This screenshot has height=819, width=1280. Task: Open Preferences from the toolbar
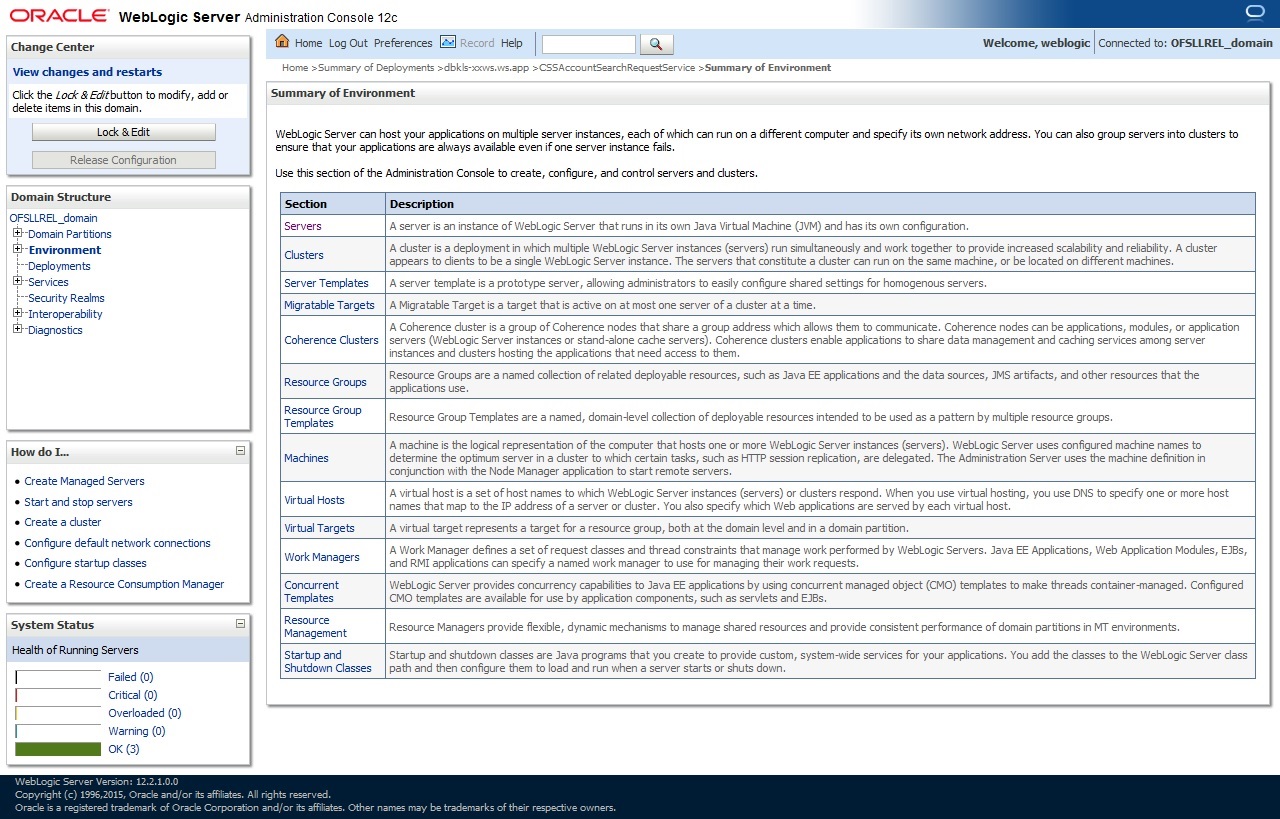[403, 43]
